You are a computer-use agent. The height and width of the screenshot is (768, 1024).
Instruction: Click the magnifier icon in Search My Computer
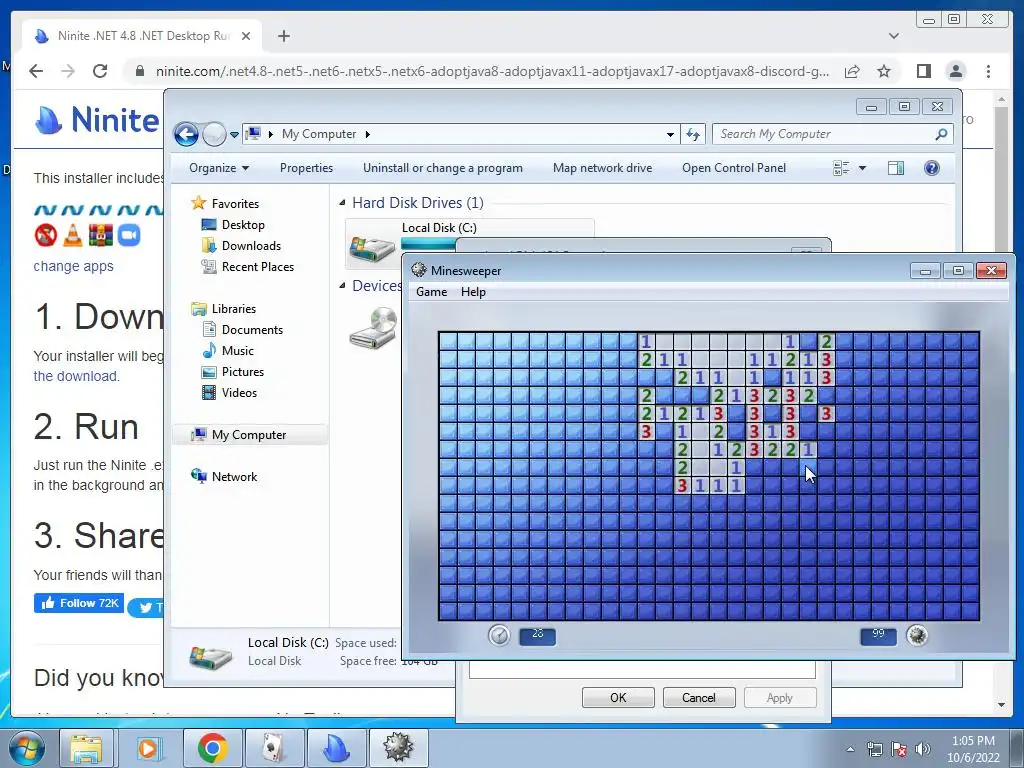(941, 134)
